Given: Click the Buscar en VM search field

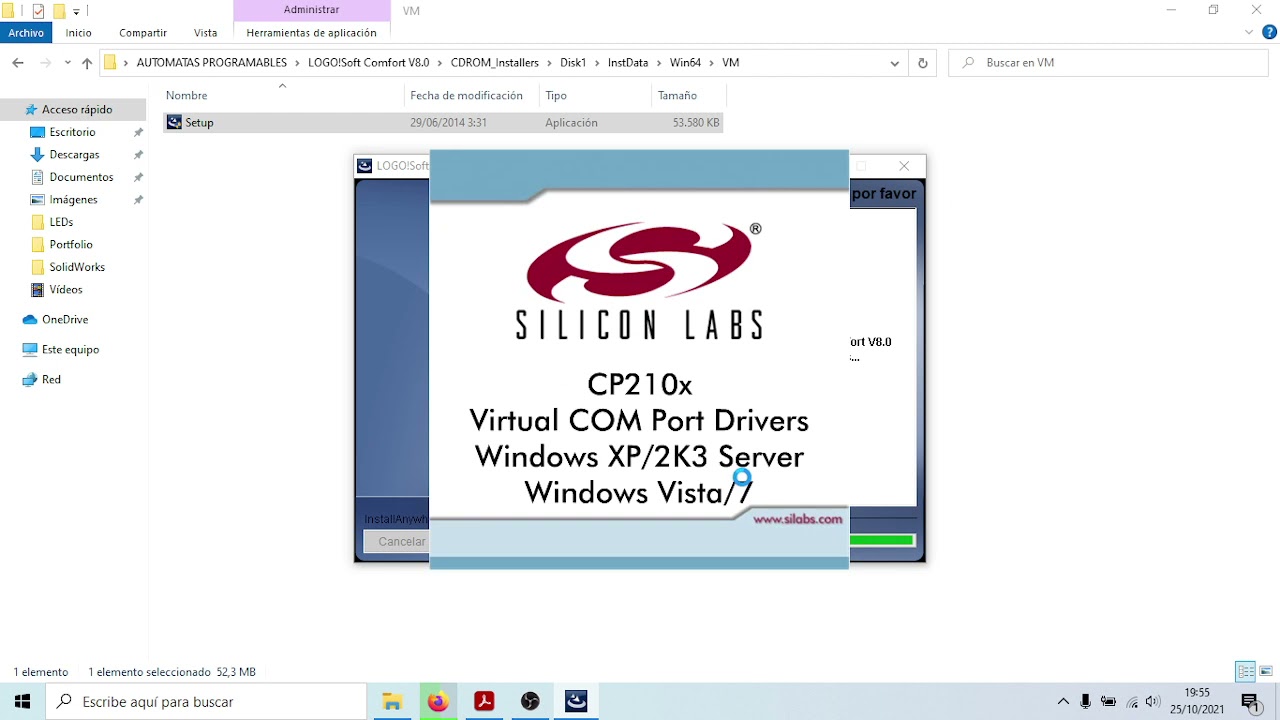Looking at the screenshot, I should click(x=1108, y=62).
